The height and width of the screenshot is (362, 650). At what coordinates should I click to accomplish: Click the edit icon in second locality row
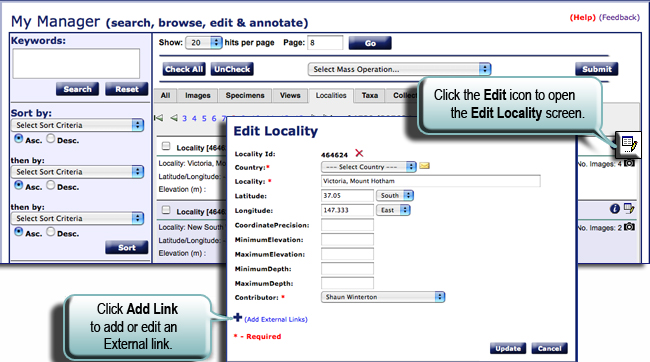coord(629,208)
